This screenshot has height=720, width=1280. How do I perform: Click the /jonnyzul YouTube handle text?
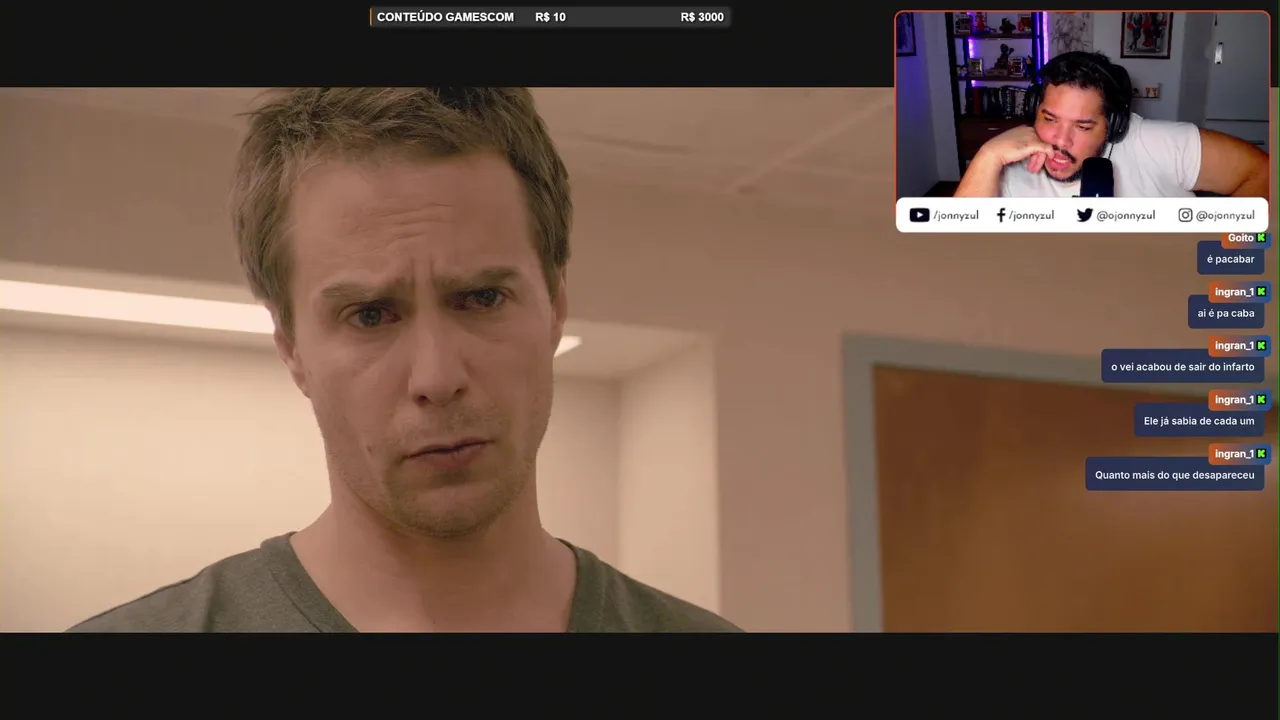[x=956, y=215]
